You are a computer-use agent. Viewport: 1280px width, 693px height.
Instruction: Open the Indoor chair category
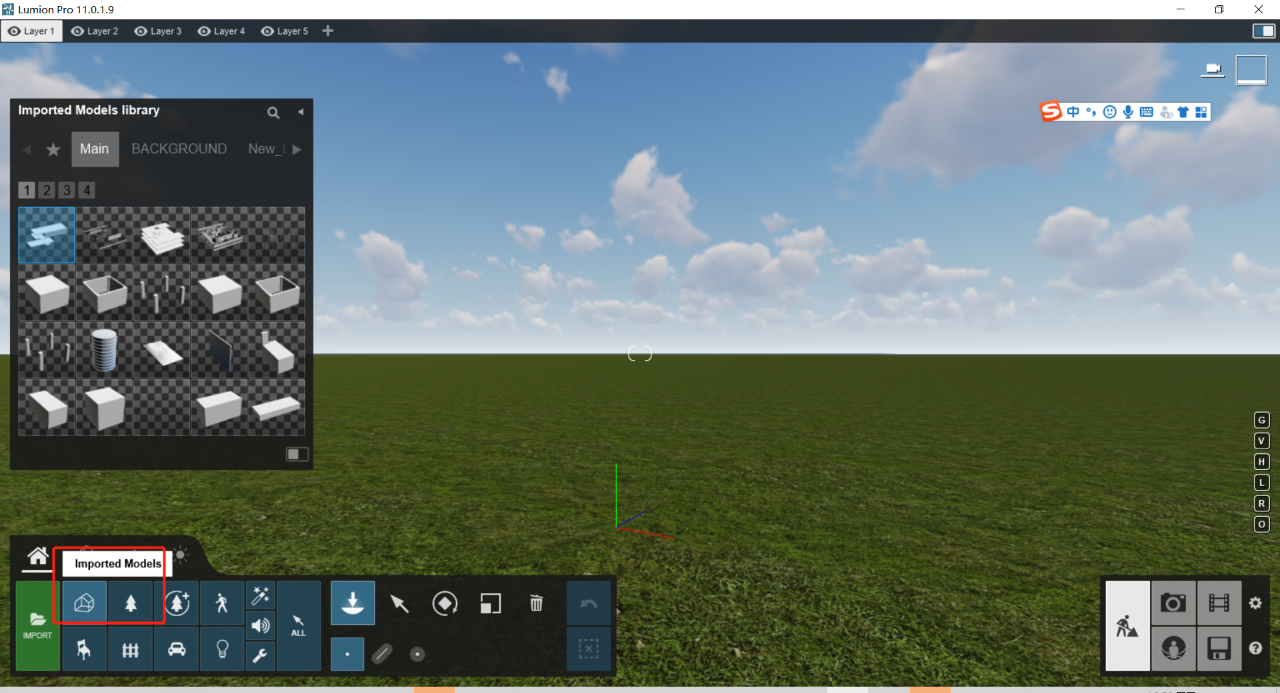pyautogui.click(x=85, y=649)
